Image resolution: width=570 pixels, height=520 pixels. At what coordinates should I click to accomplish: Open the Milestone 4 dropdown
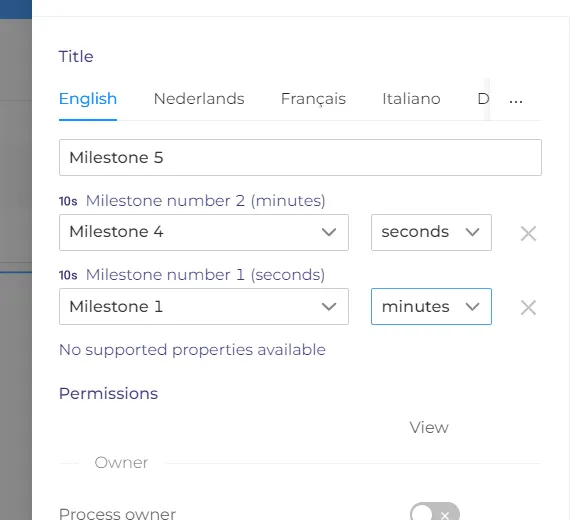pyautogui.click(x=204, y=232)
